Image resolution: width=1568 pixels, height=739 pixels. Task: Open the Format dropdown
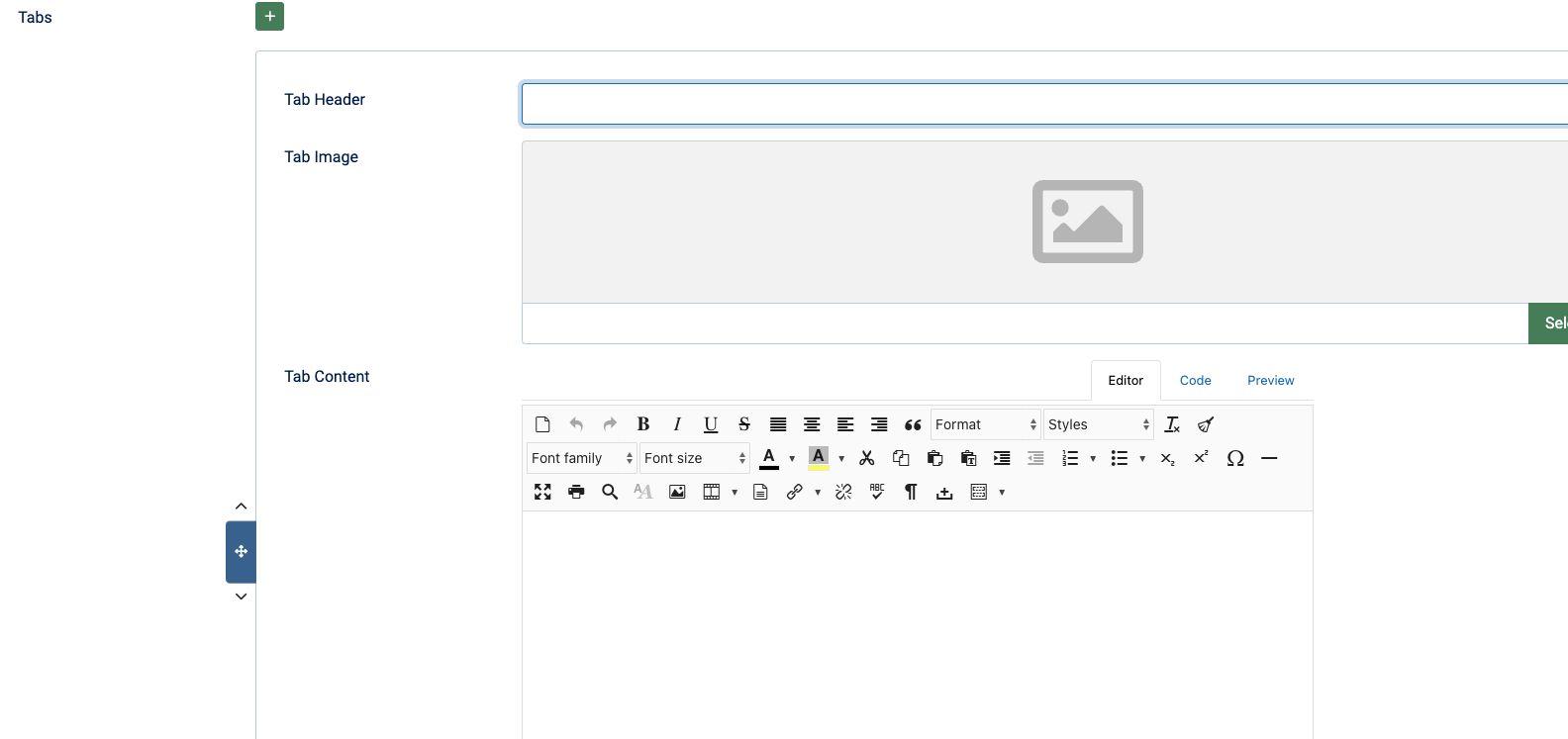[985, 424]
